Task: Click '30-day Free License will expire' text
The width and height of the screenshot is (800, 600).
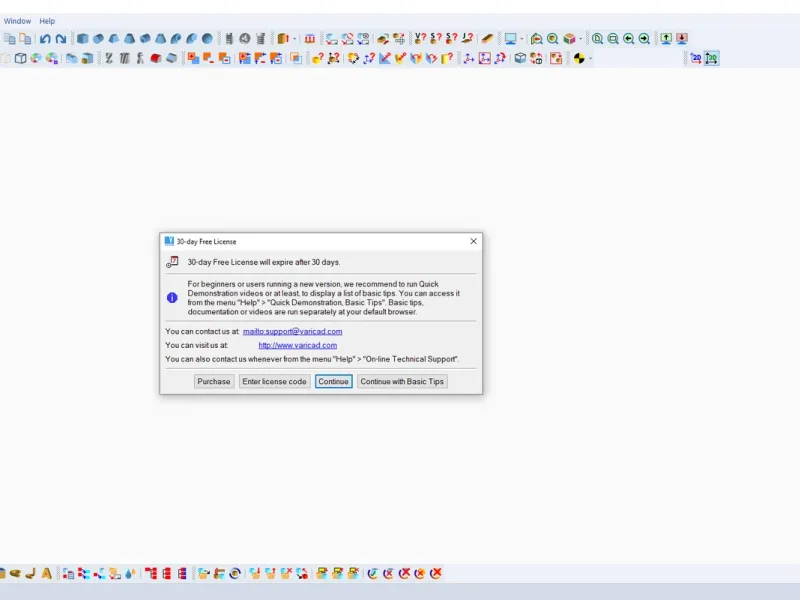Action: 263,262
